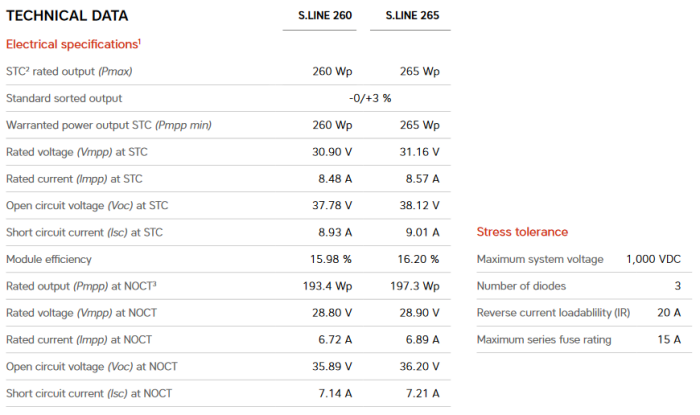The image size is (700, 415).
Task: Click the Electrical specifications section title
Action: 73,45
